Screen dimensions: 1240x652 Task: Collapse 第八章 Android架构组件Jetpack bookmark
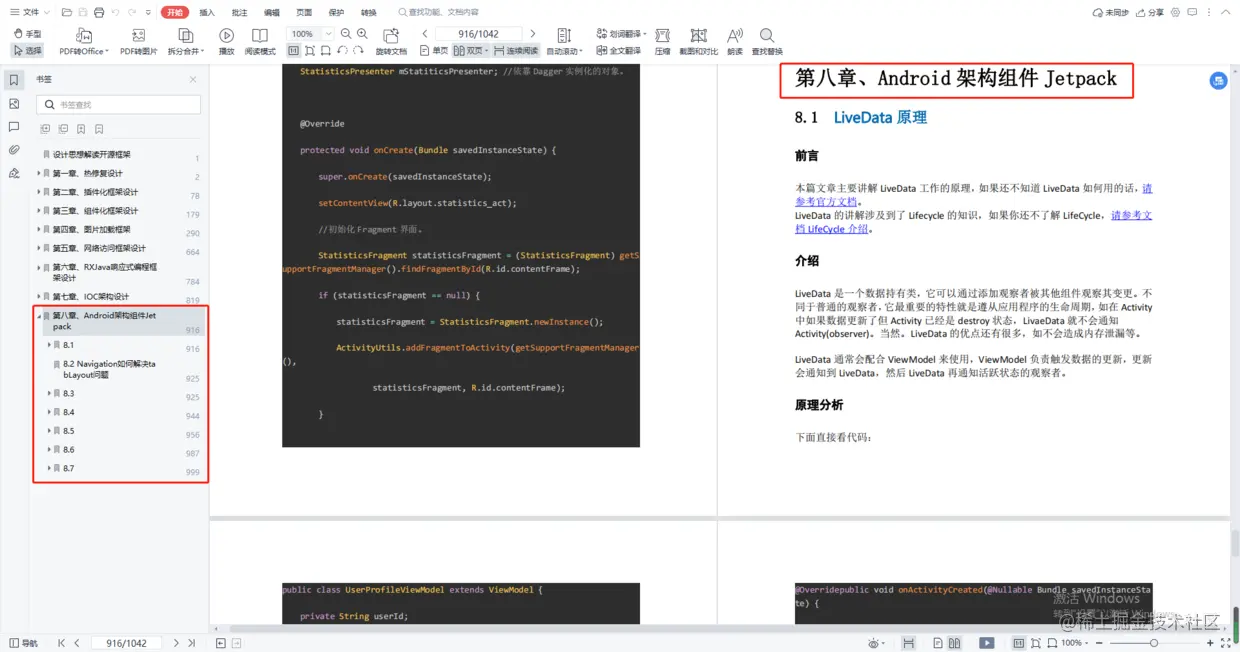39,316
